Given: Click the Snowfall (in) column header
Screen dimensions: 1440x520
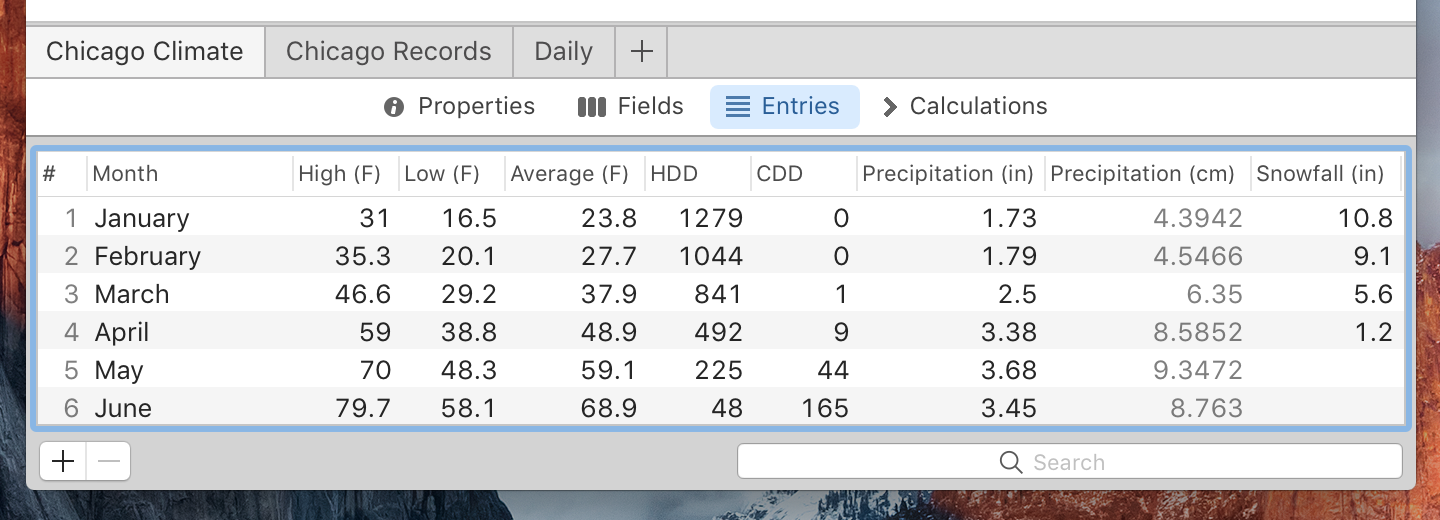Looking at the screenshot, I should 1325,174.
